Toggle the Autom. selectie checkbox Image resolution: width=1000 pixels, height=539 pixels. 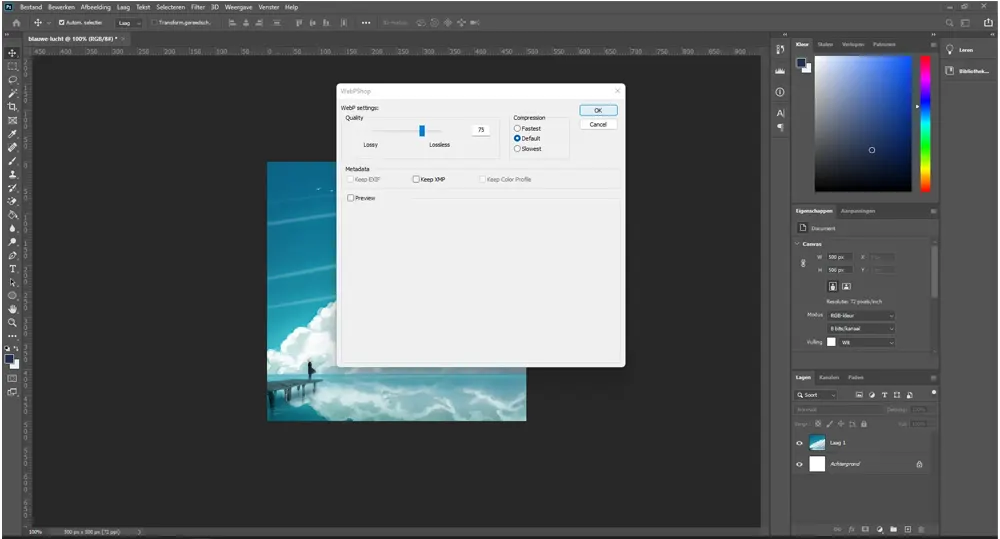tap(62, 22)
